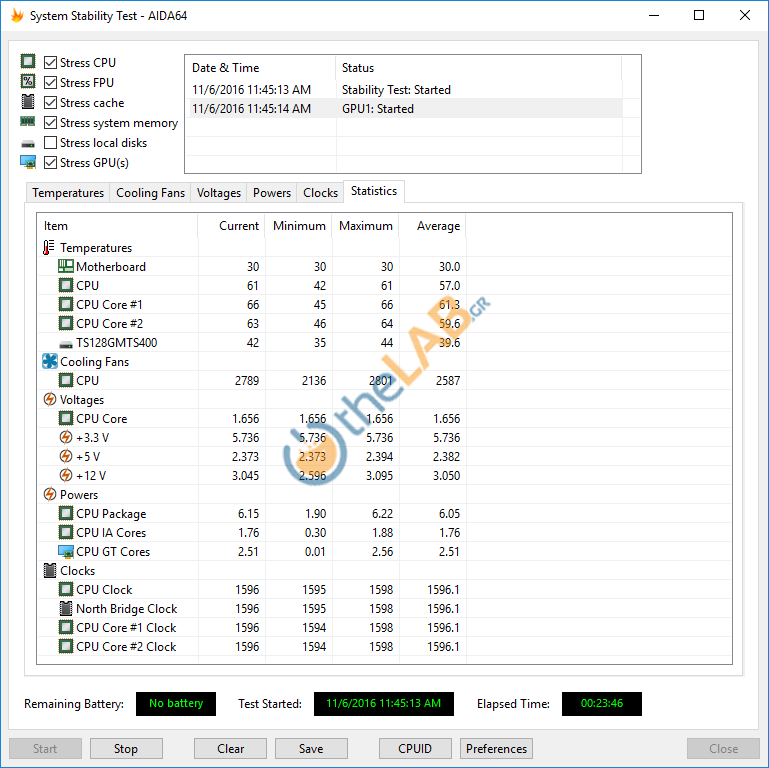Click the CPU Clock row icon
The image size is (769, 768).
pos(66,589)
